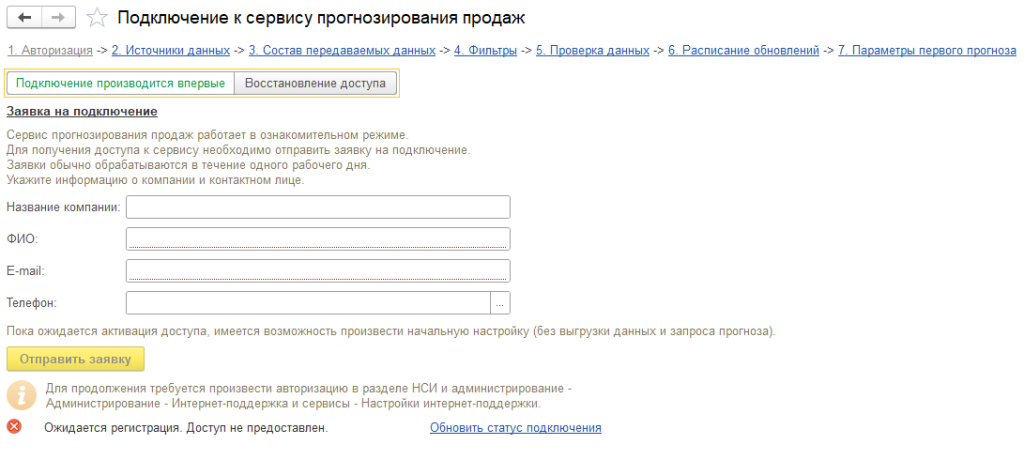The height and width of the screenshot is (460, 1024).
Task: Click 'Обновить статус подключения' link
Action: [515, 428]
